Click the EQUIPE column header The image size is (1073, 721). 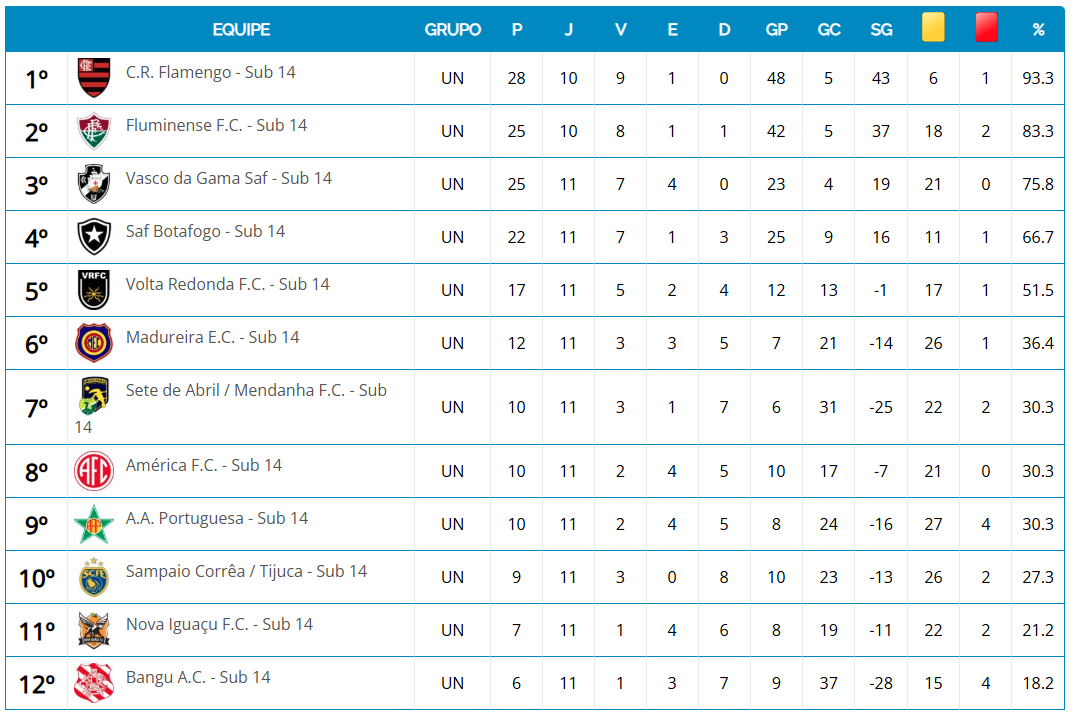[241, 30]
